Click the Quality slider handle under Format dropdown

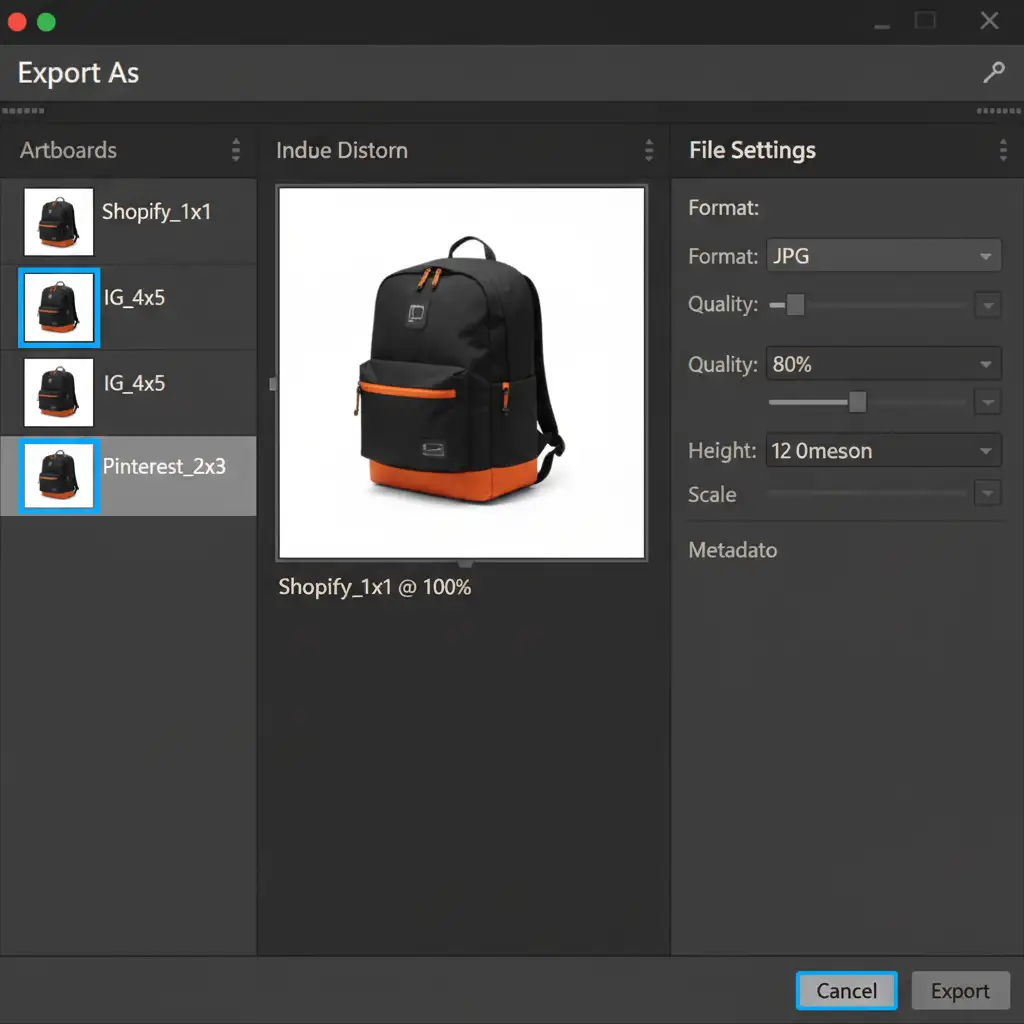click(795, 305)
